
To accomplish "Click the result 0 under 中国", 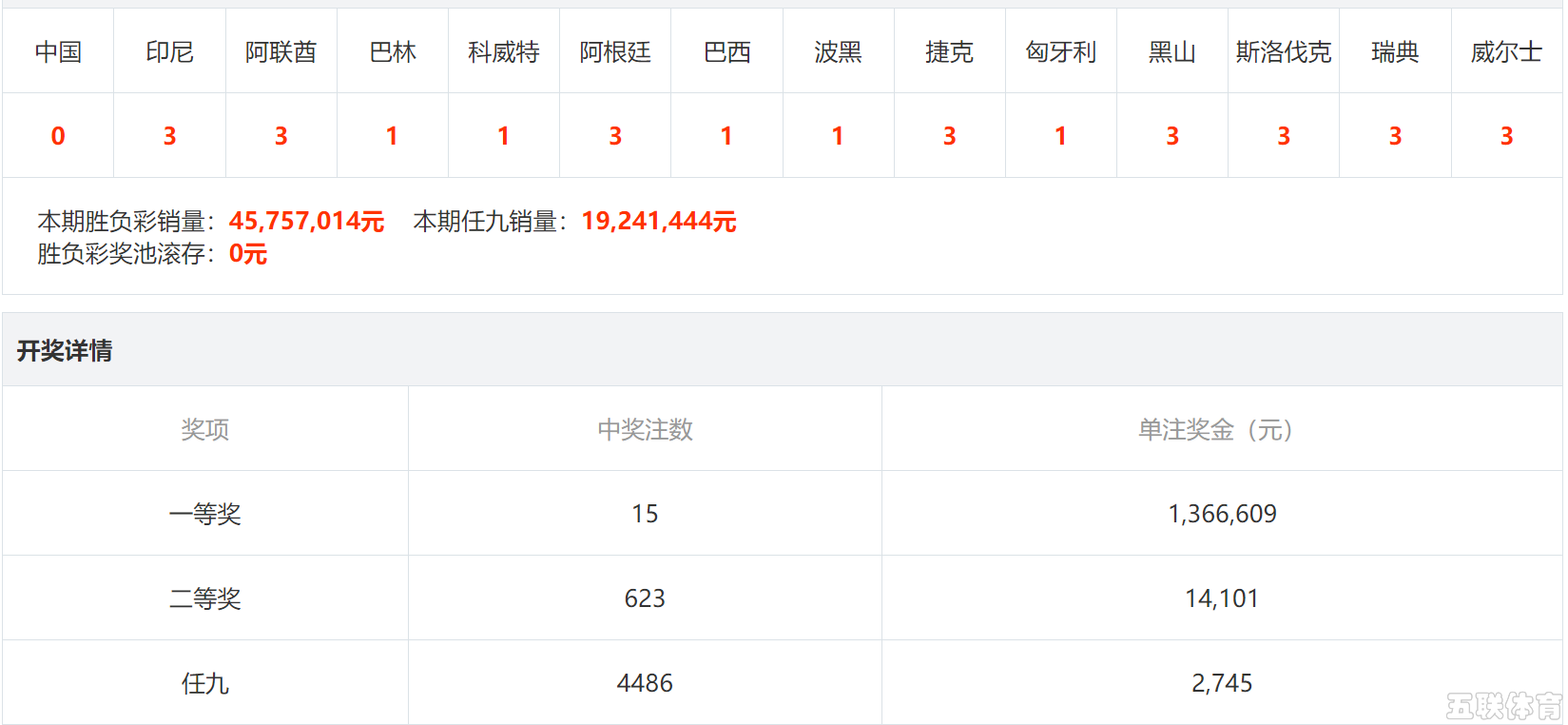I will (x=58, y=136).
